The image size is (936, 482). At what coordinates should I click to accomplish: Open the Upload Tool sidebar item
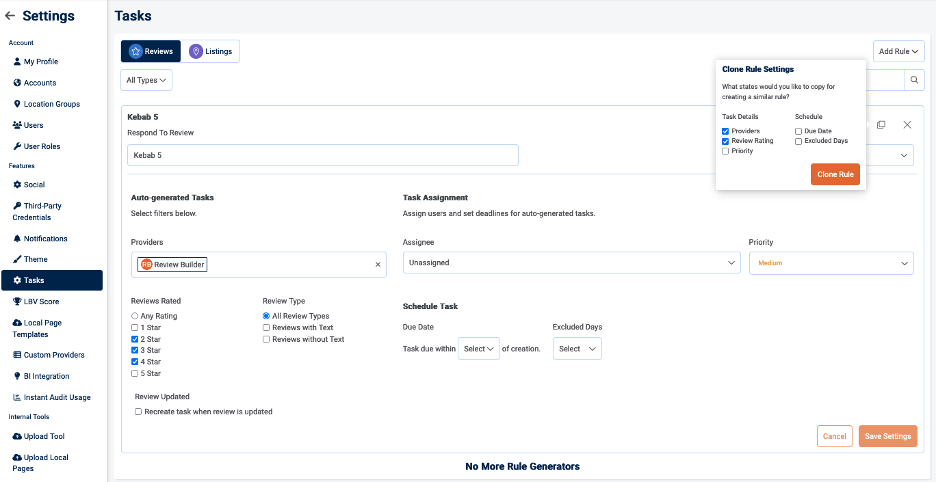tap(45, 437)
